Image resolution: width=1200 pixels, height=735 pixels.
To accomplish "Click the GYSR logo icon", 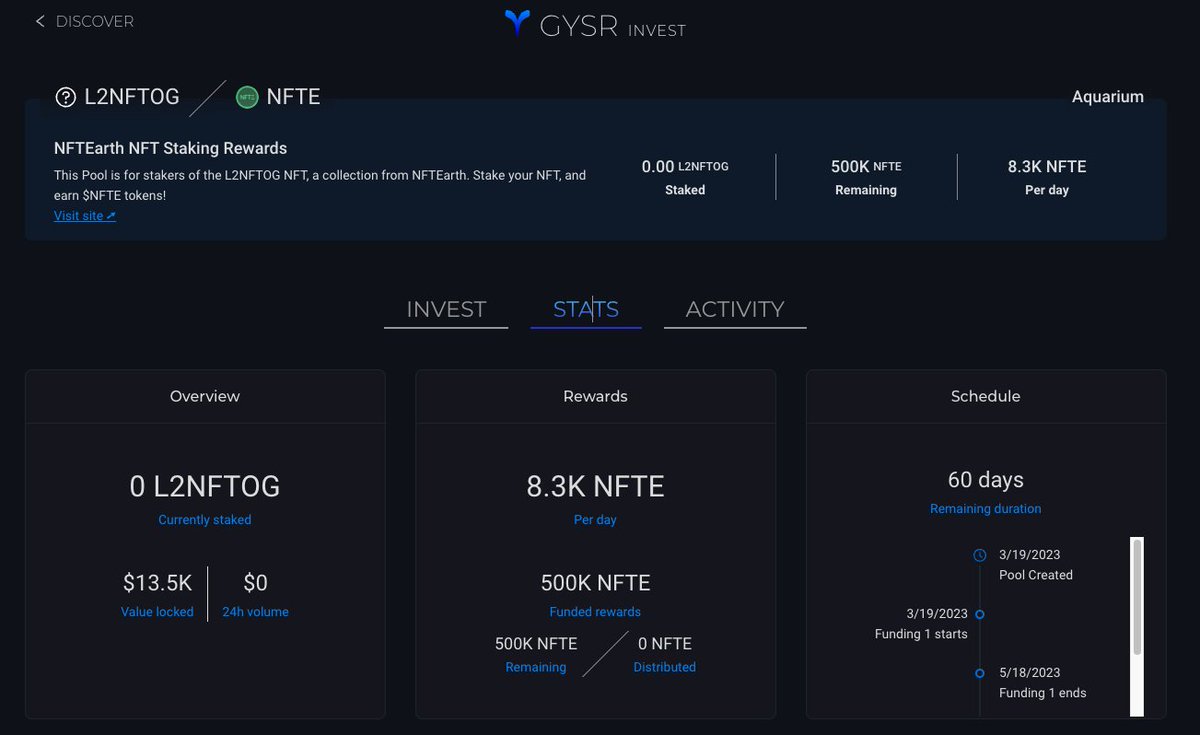I will pos(517,23).
